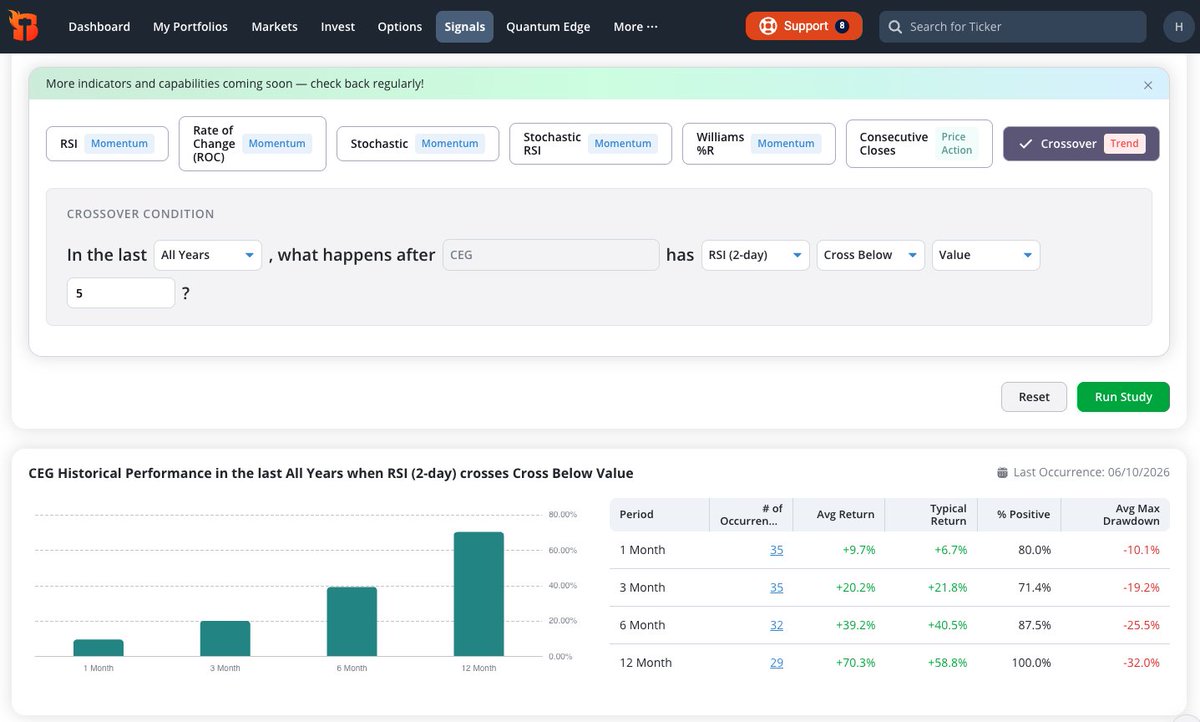This screenshot has width=1200, height=722.
Task: Open the Dashboard page
Action: [99, 27]
